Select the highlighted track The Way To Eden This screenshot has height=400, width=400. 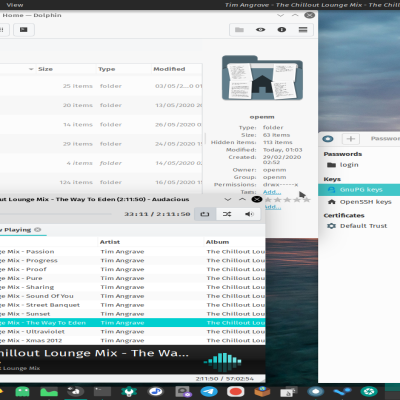click(x=133, y=323)
